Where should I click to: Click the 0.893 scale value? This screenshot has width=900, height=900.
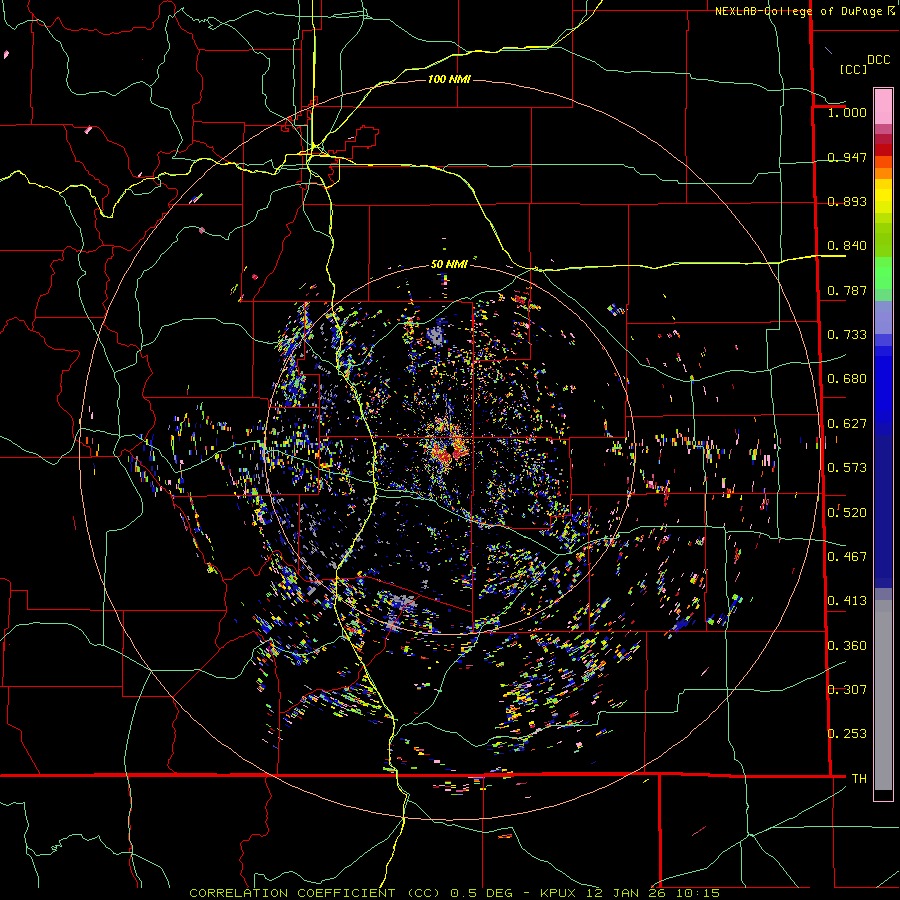pyautogui.click(x=847, y=201)
